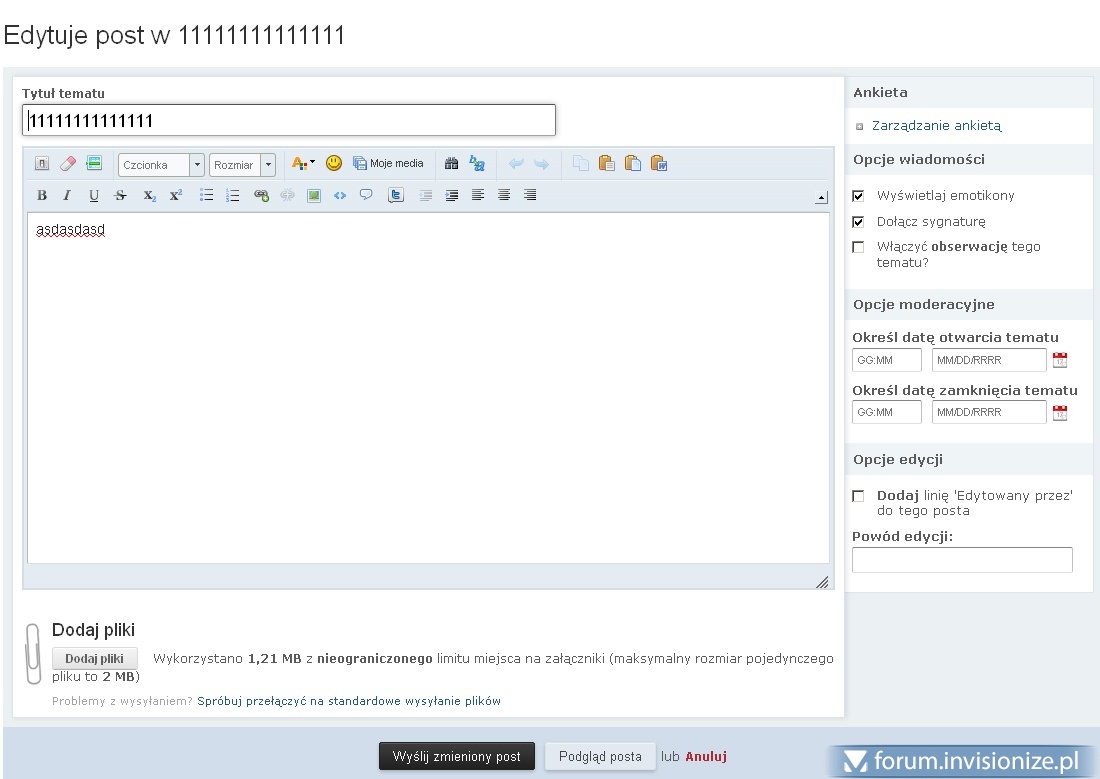Toggle bold formatting in the editor
Viewport: 1100px width, 779px height.
42,195
